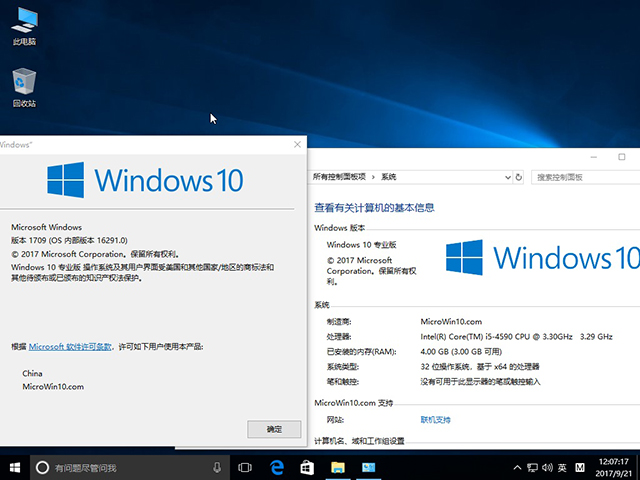Click the 确定 button in About Windows
This screenshot has height=480, width=640.
(x=274, y=428)
